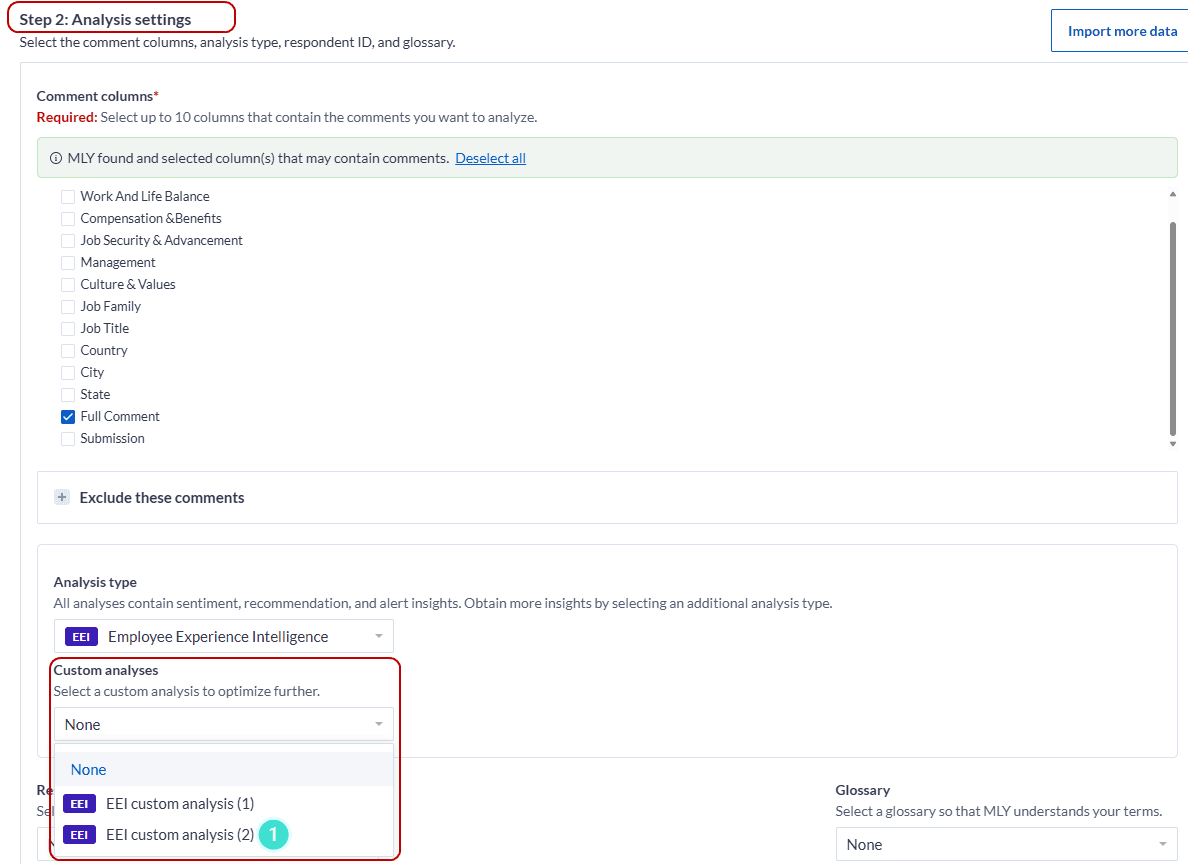Tick the Culture & Values checkbox
Image resolution: width=1188 pixels, height=864 pixels.
(x=68, y=285)
